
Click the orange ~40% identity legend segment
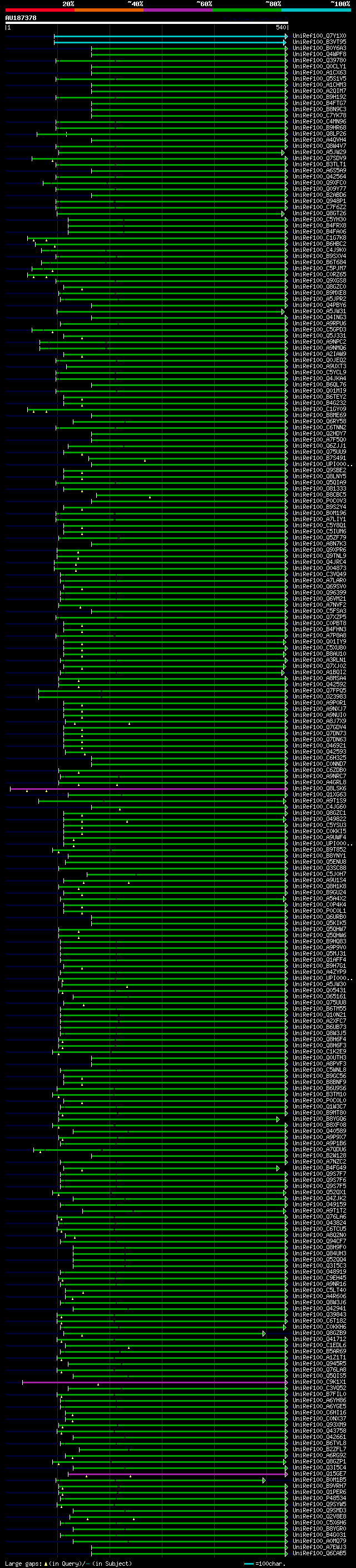point(109,10)
